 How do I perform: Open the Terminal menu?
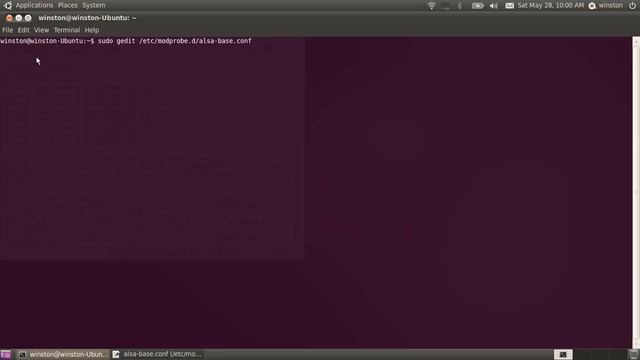click(x=67, y=30)
